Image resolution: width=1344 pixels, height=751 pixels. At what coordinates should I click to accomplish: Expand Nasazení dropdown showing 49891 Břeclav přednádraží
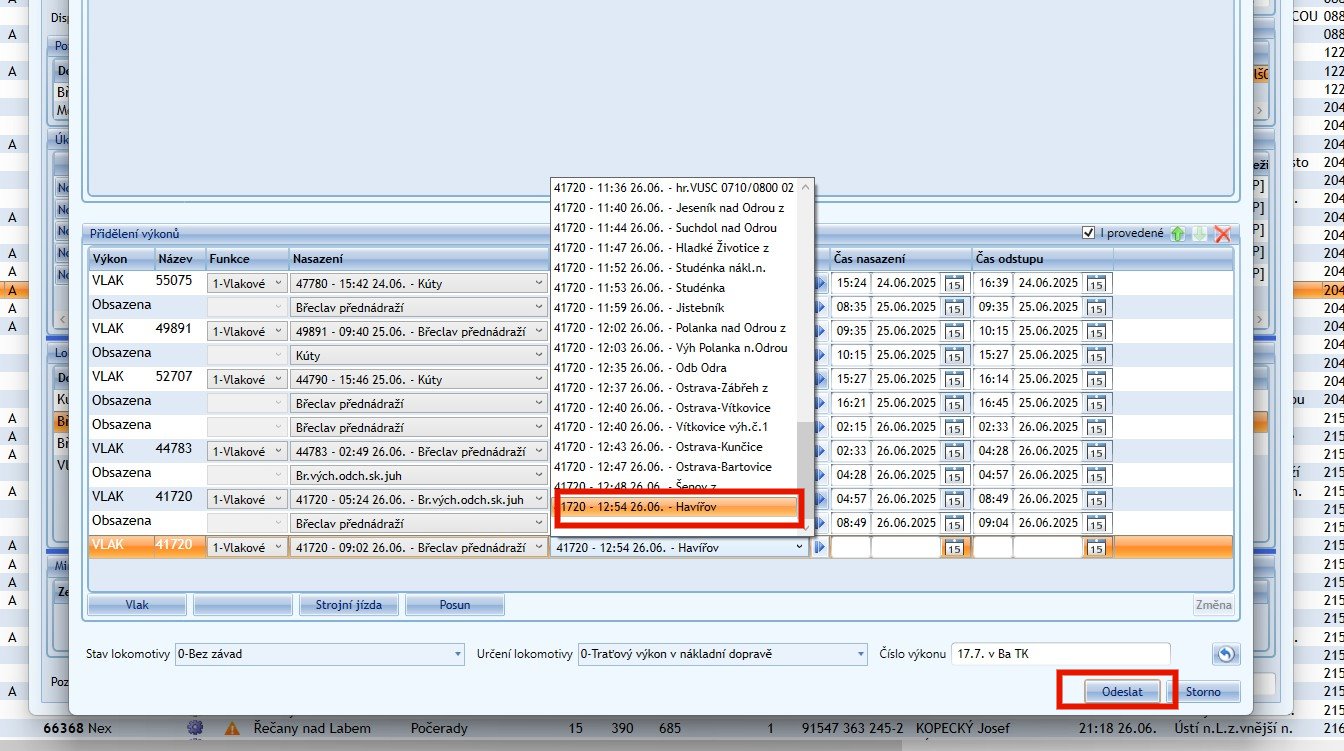[539, 331]
